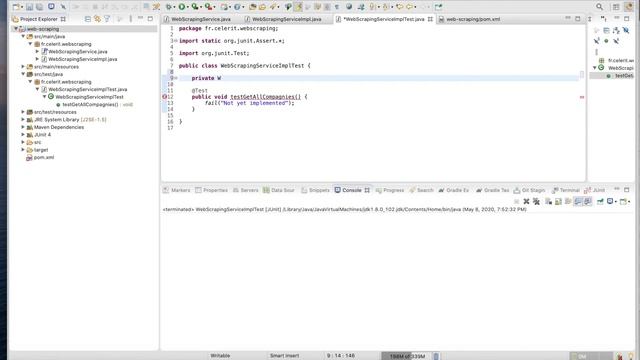
Task: Open the toolbar Search magnifier at top right
Action: click(599, 7)
